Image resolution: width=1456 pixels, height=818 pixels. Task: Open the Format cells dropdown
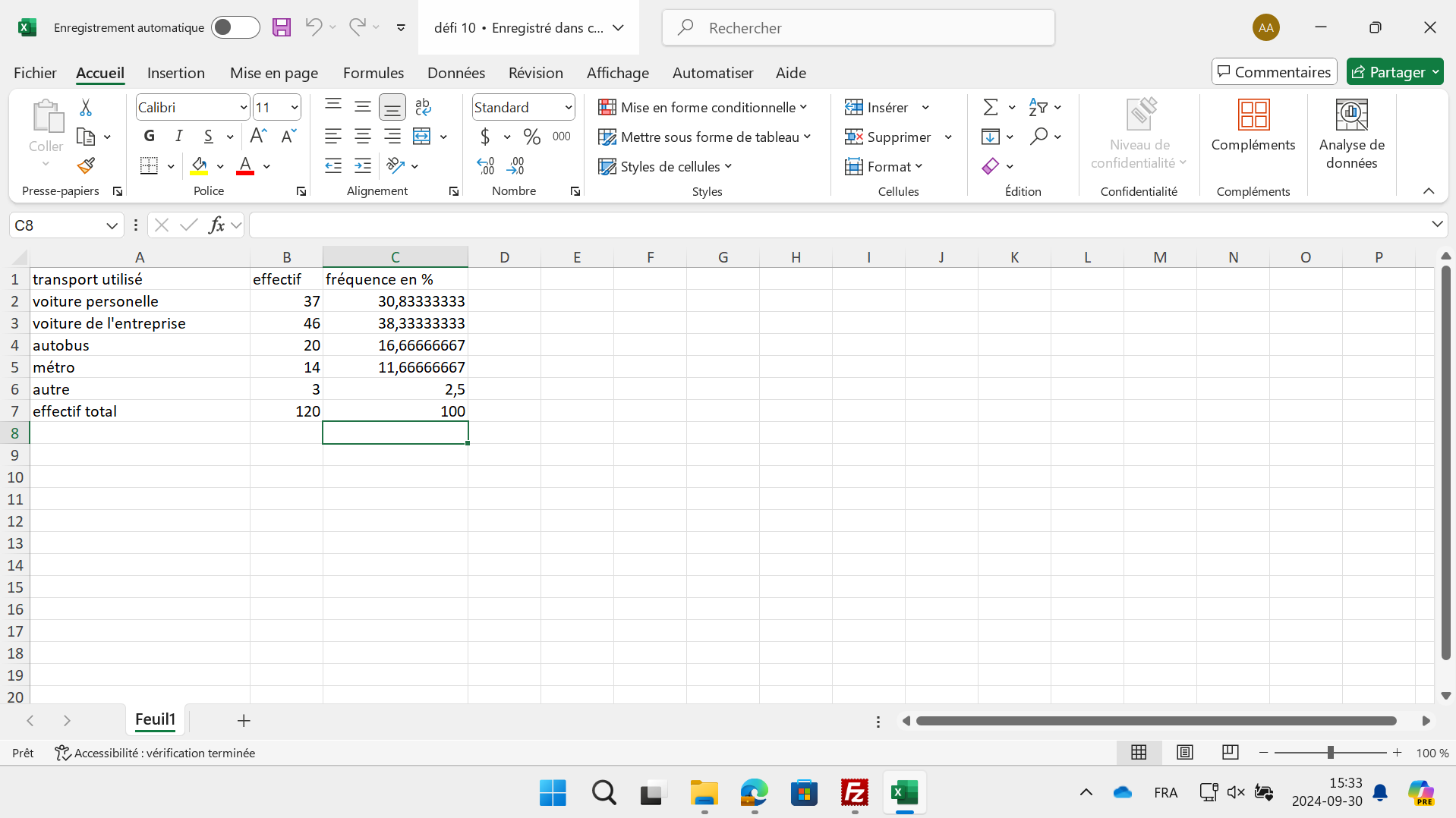[x=884, y=166]
